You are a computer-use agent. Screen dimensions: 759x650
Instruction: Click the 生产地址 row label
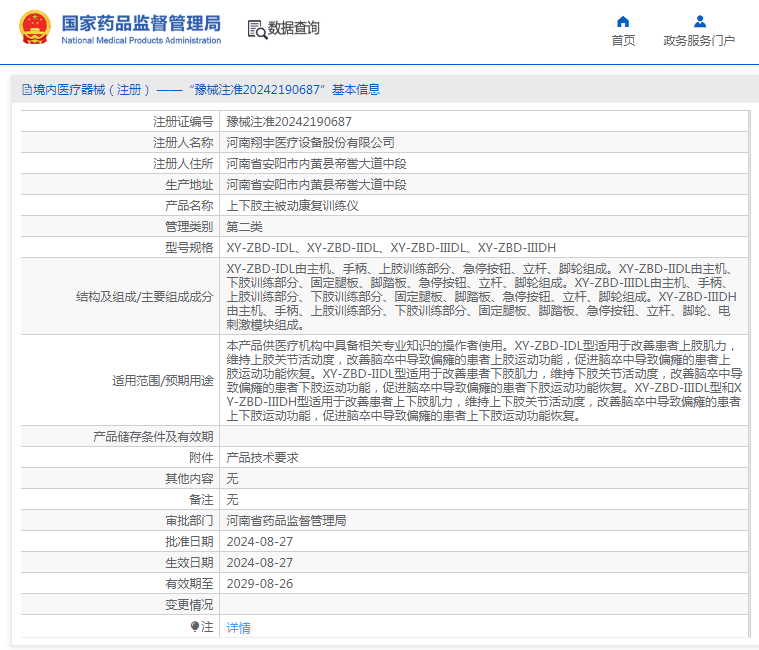coord(189,184)
